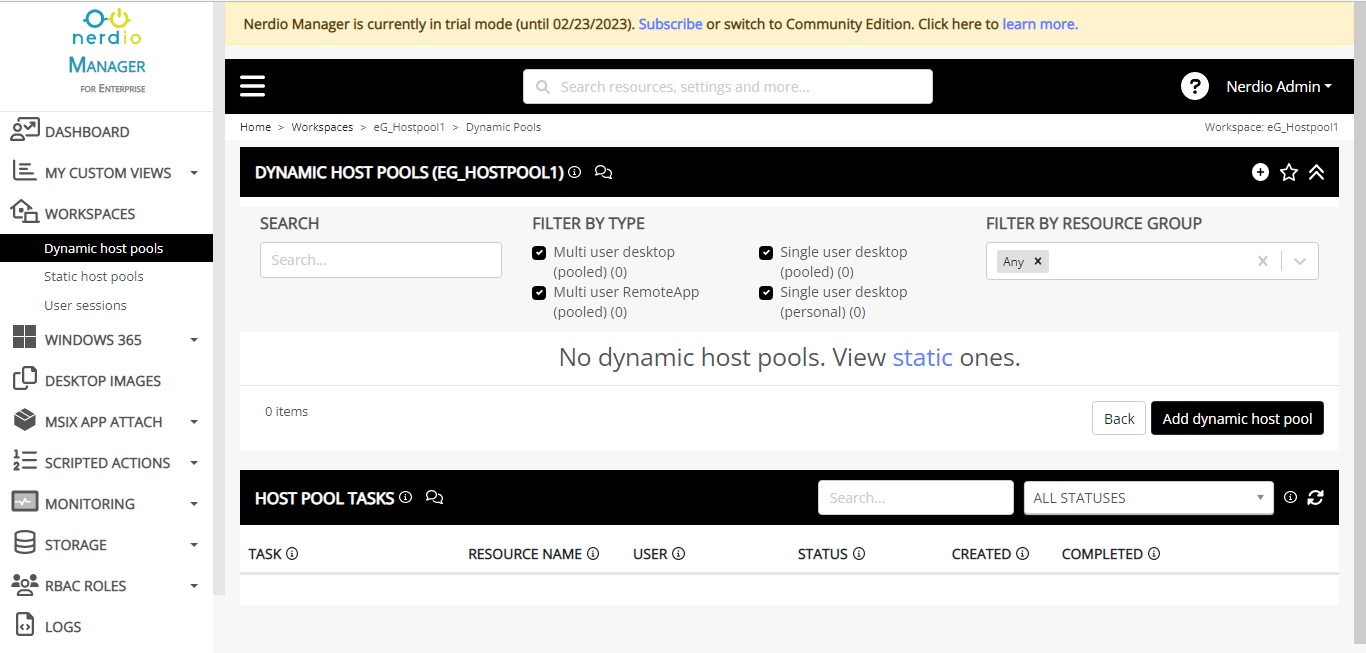Open resource group filter dropdown arrow
The height and width of the screenshot is (653, 1366).
[x=1300, y=261]
